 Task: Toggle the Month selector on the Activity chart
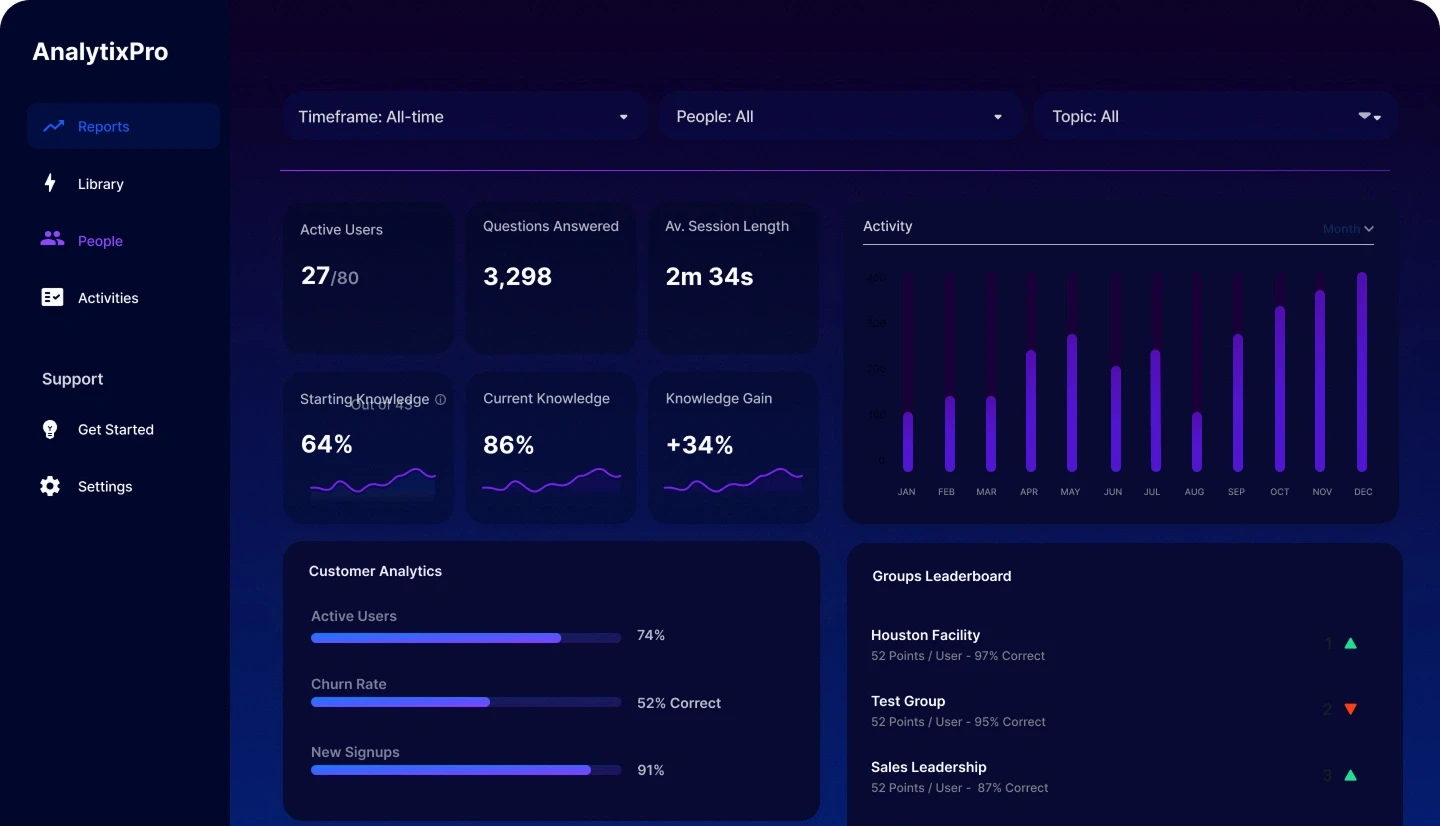point(1347,228)
